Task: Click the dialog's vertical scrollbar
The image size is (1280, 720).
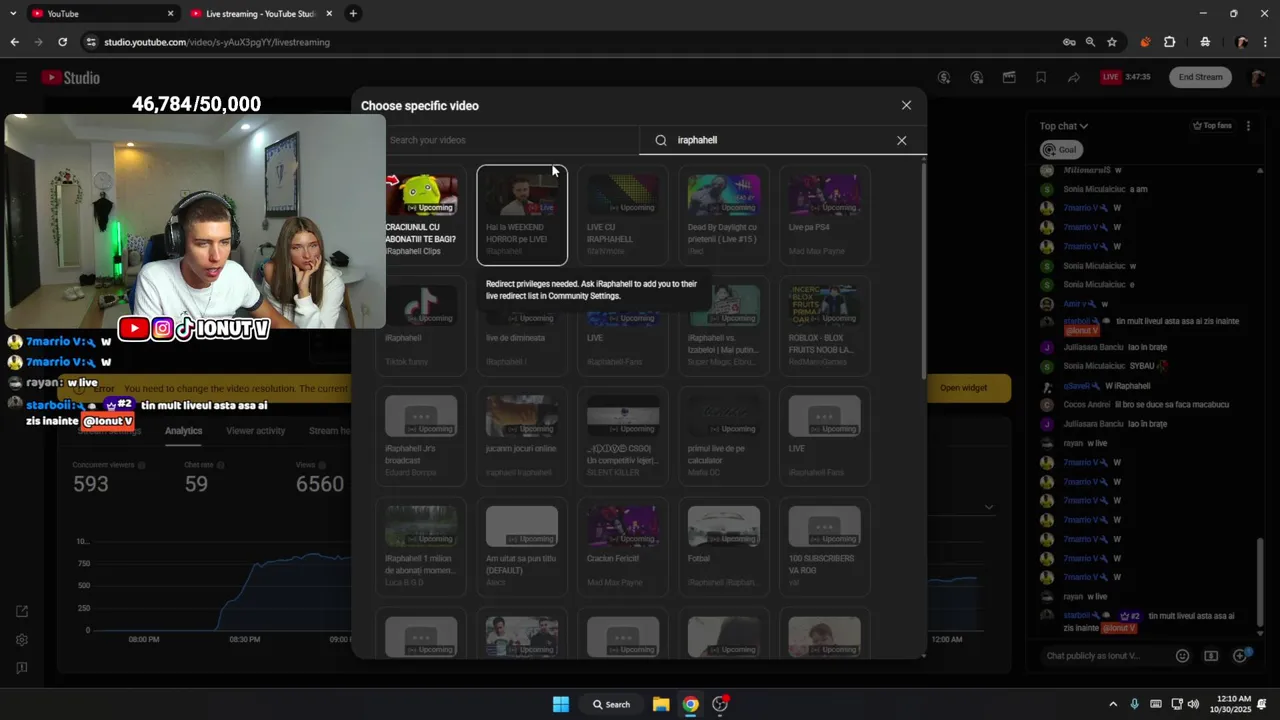Action: coord(923,270)
